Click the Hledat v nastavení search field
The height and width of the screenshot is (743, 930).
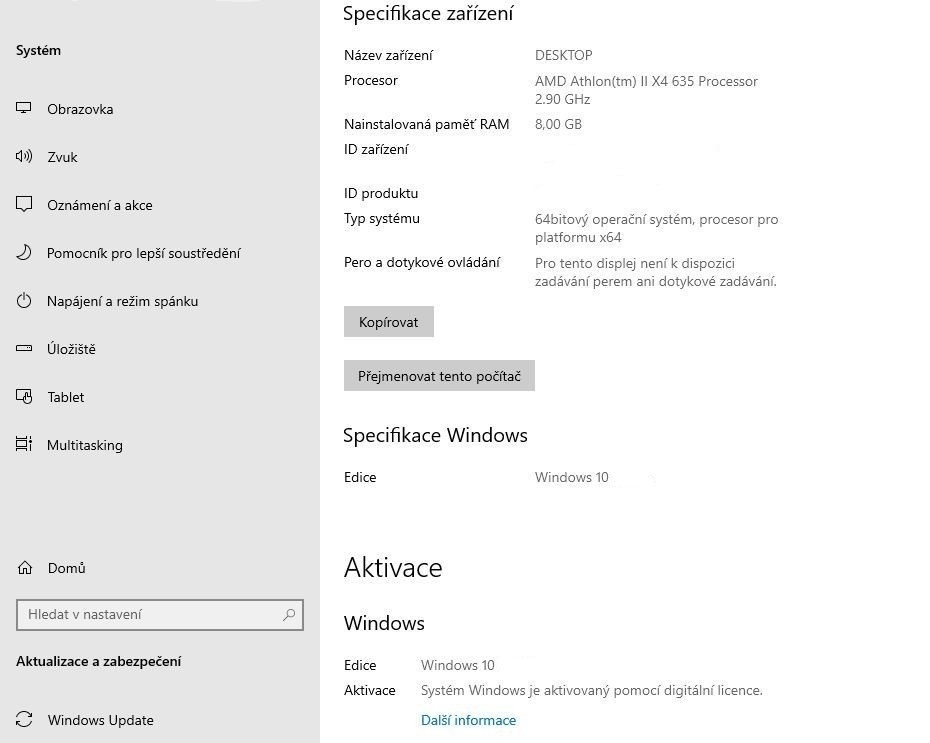160,614
